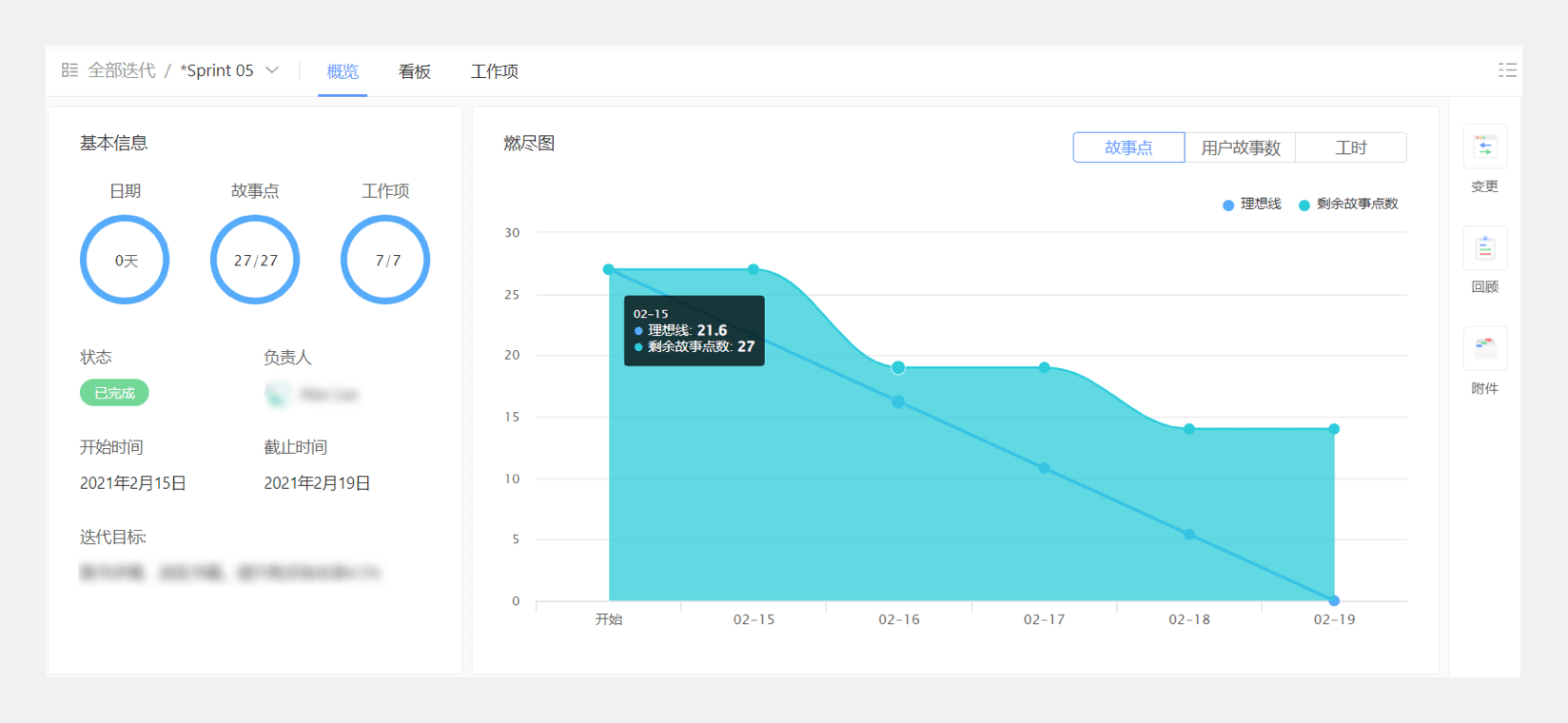The width and height of the screenshot is (1568, 723).
Task: Click the 工作项 7/7 circle indicator
Action: coord(385,260)
